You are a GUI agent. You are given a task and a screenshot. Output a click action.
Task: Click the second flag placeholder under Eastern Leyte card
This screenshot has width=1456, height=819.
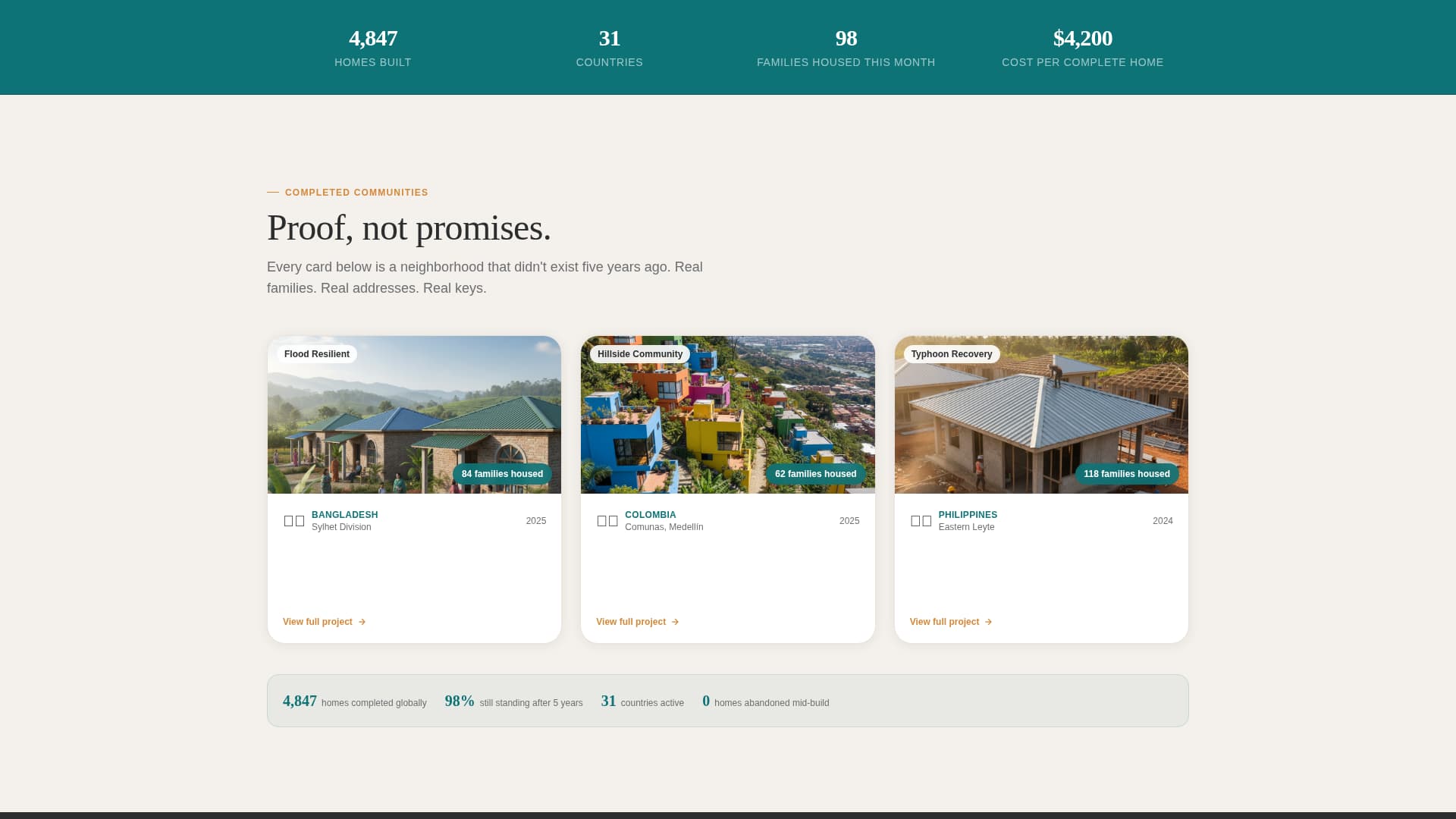[927, 520]
